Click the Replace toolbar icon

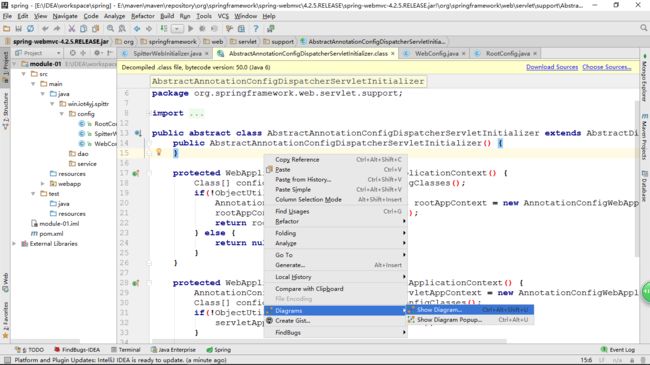(x=122, y=29)
